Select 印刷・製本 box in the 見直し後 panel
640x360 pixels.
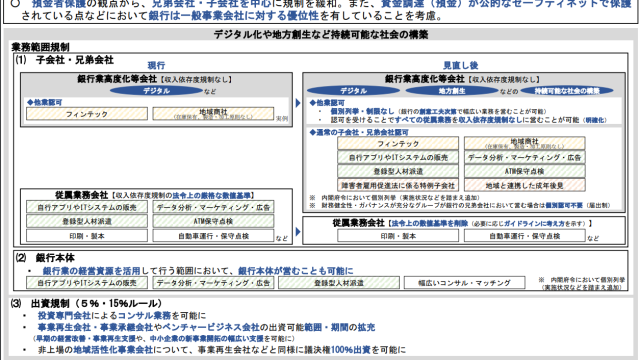pos(398,236)
